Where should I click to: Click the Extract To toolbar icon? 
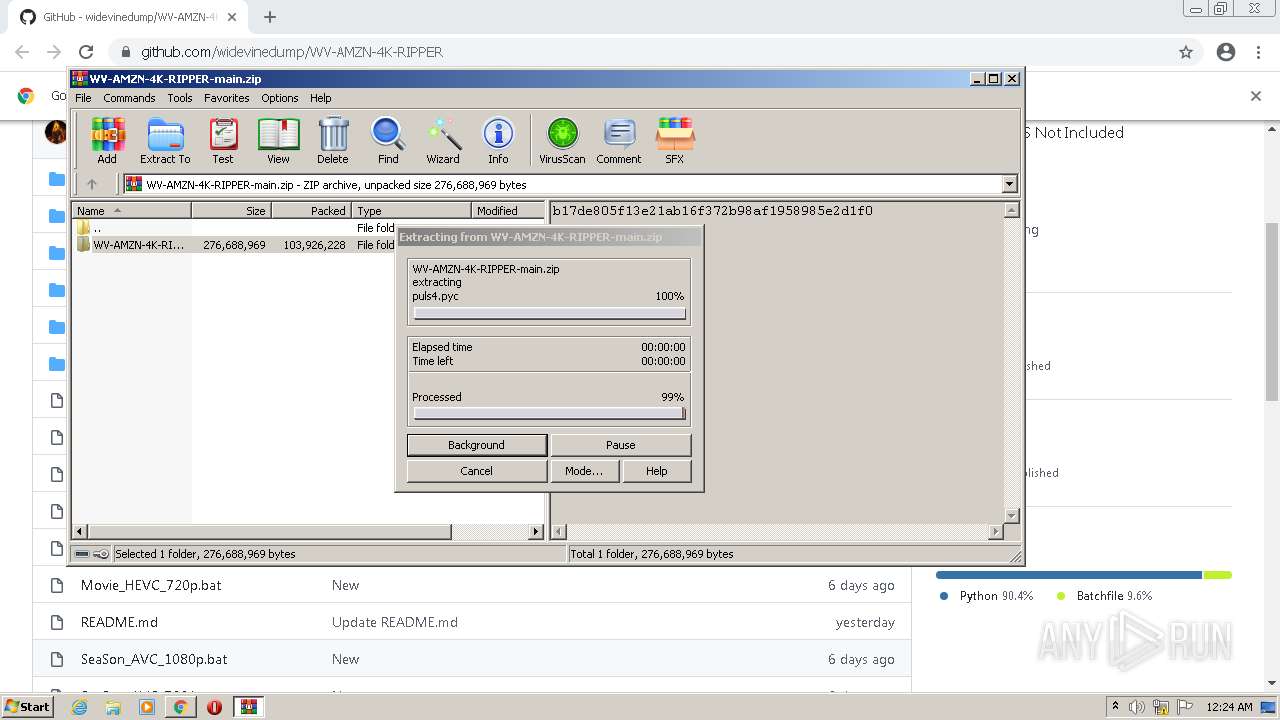(165, 140)
